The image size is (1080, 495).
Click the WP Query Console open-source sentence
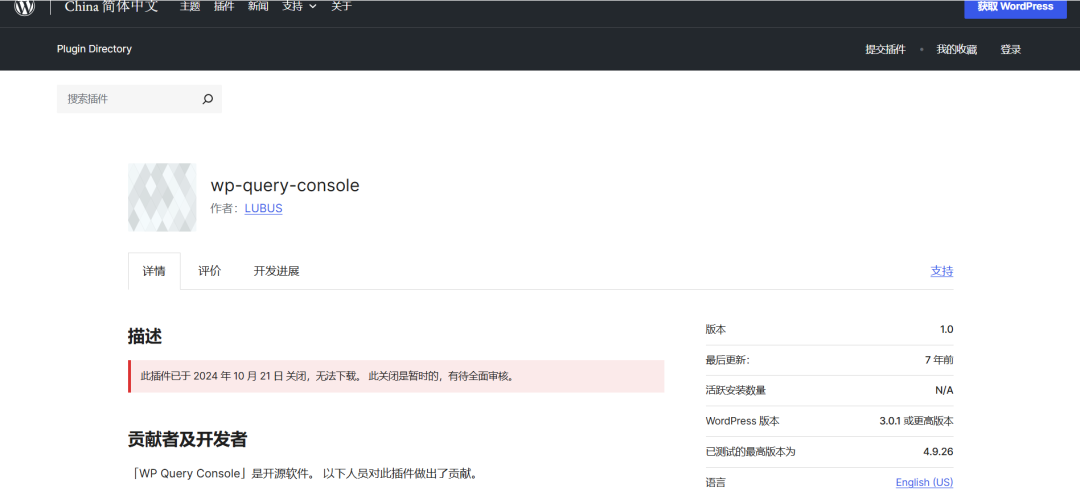click(302, 474)
